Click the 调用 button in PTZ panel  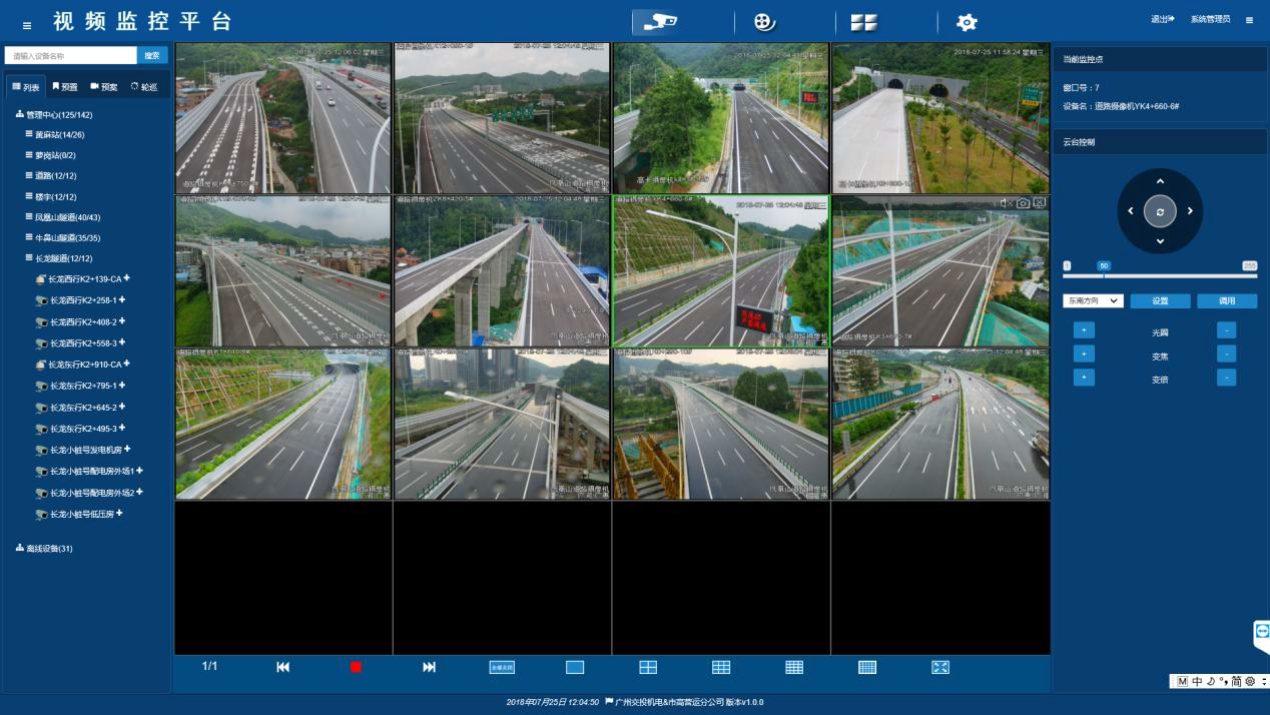pos(1227,300)
